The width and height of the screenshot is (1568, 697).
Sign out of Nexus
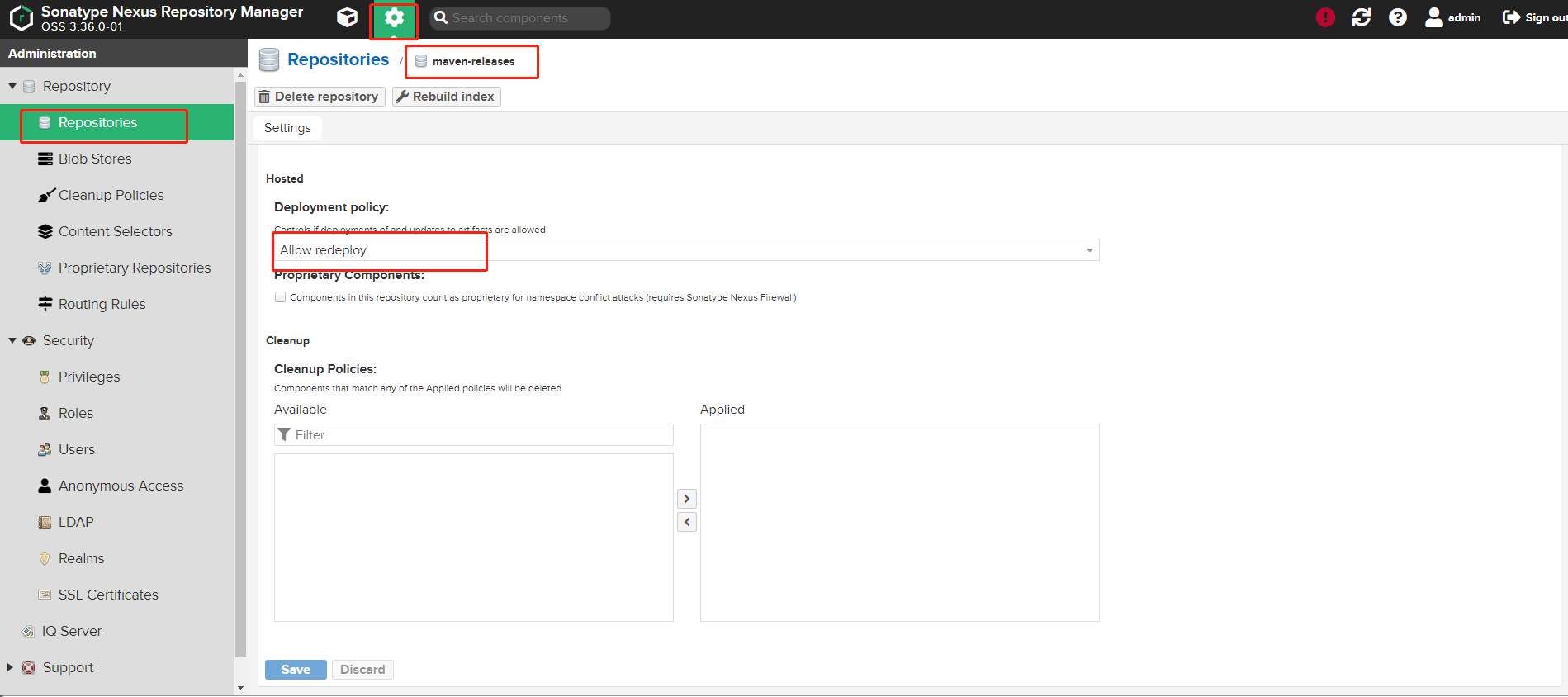pos(1535,17)
